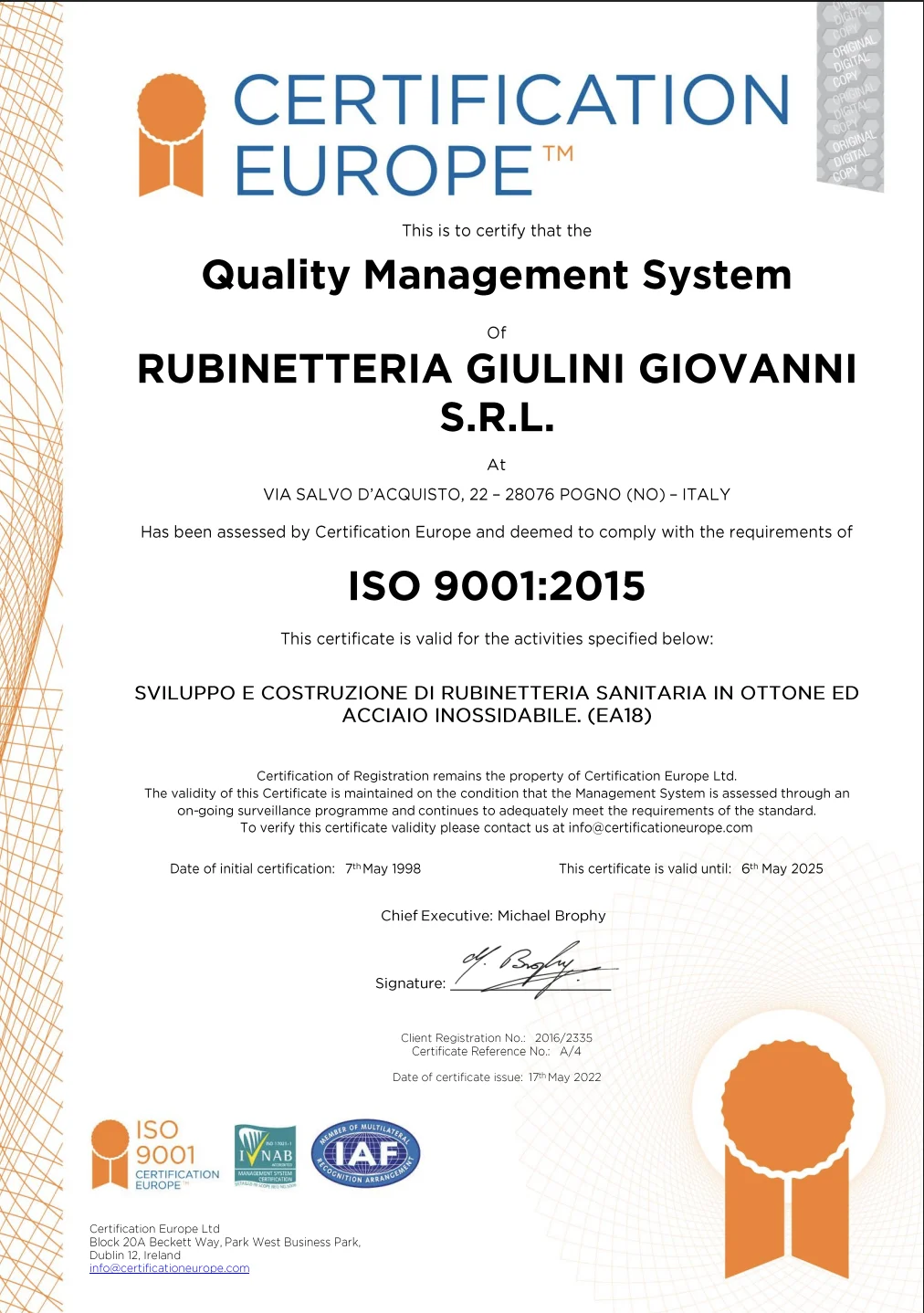Click the large orange ribbon seal
The image size is (924, 1313).
tap(787, 1161)
